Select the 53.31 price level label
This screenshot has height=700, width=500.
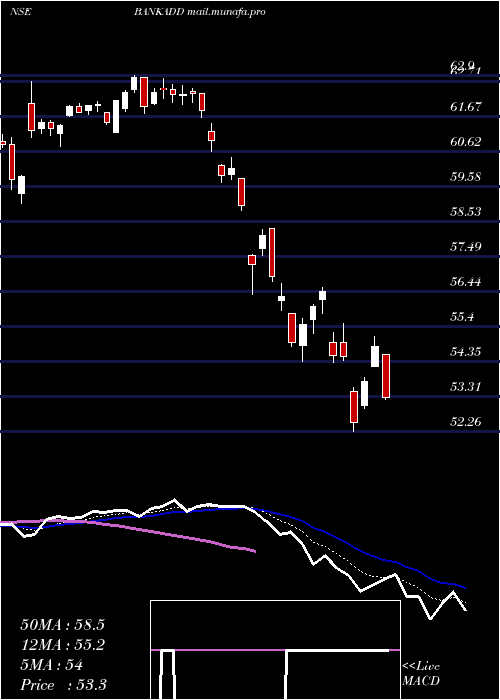pos(466,387)
